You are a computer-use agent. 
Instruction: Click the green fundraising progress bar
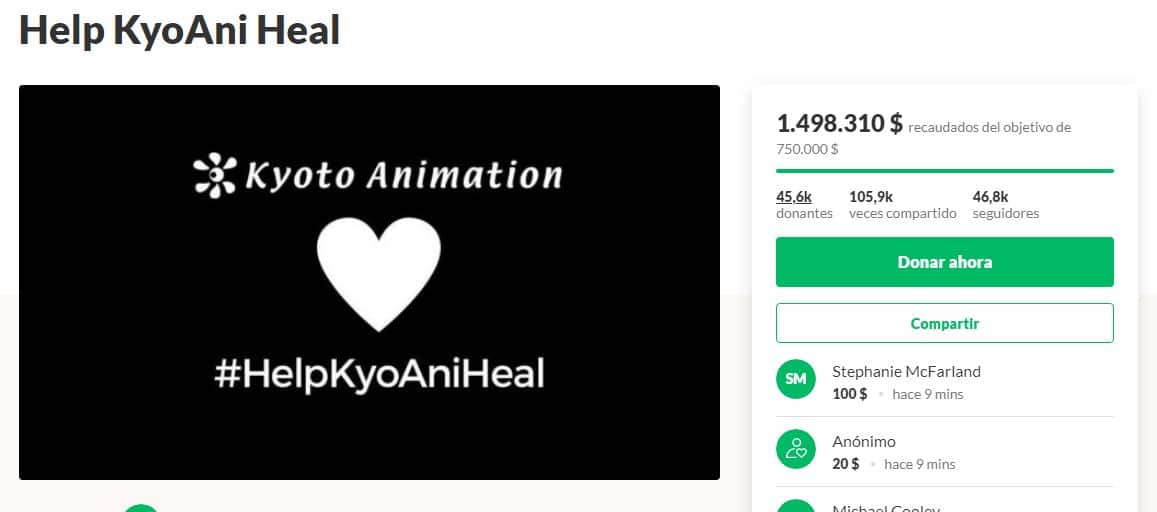point(944,171)
